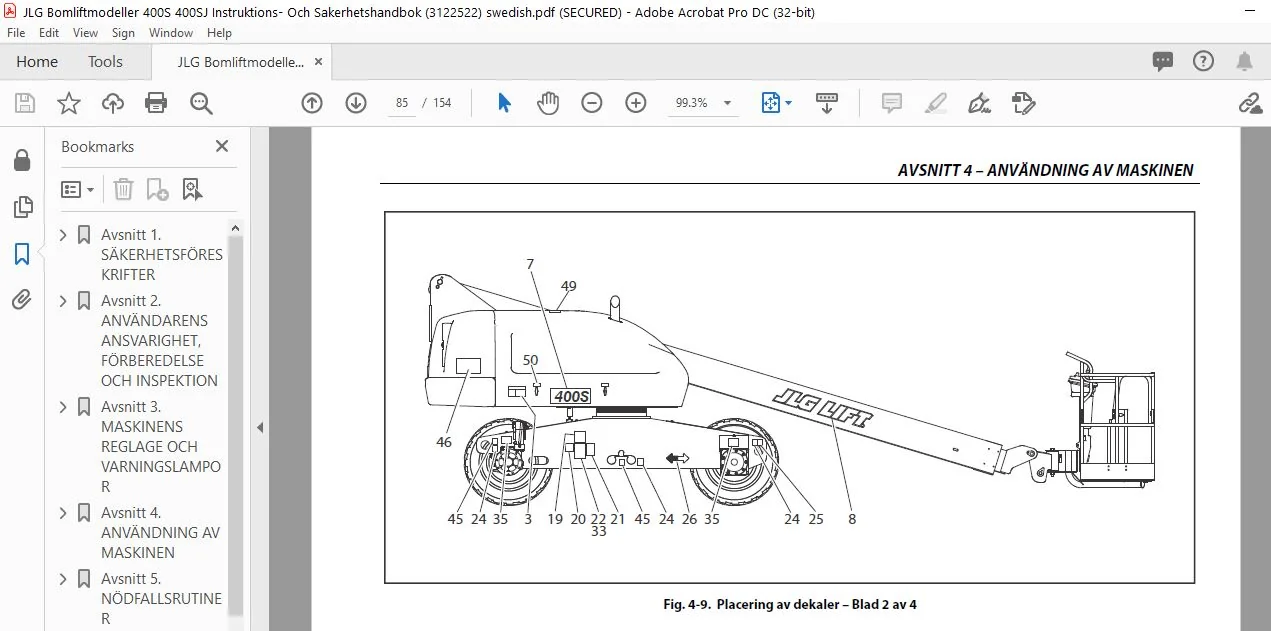This screenshot has height=631, width=1271.
Task: Close the Bookmarks panel
Action: click(x=222, y=146)
